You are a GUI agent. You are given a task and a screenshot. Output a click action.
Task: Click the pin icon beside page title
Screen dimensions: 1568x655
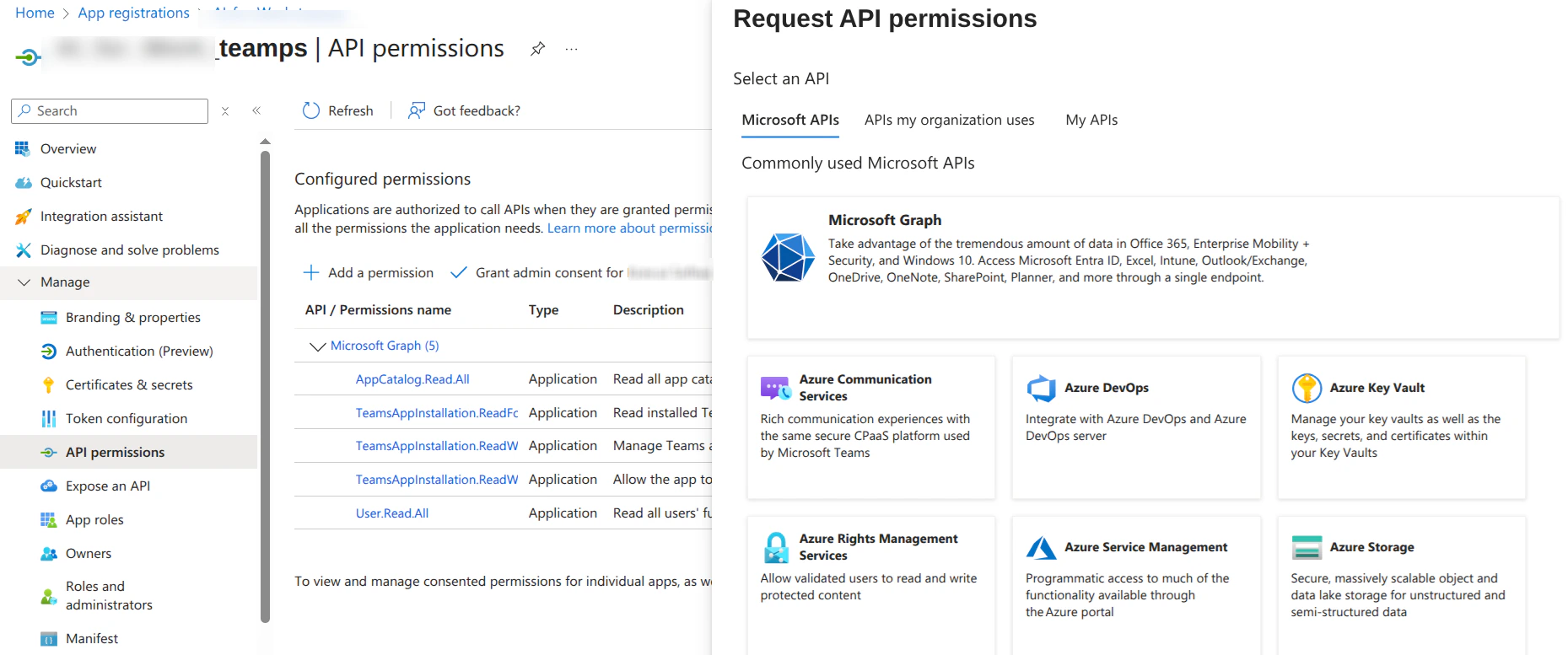(537, 49)
